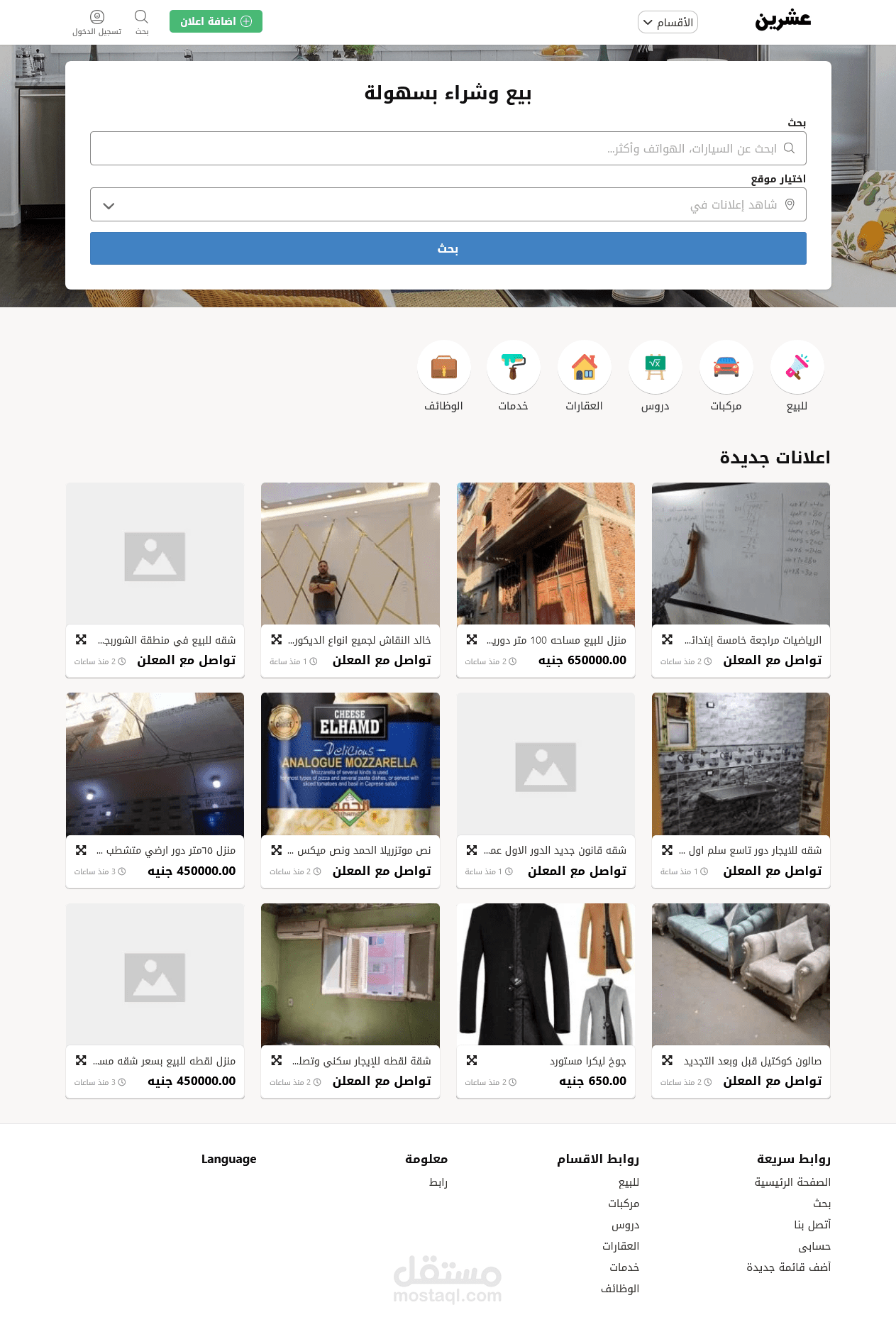Open the شاهد إعلانات في location dropdown
The image size is (896, 1332).
448,204
